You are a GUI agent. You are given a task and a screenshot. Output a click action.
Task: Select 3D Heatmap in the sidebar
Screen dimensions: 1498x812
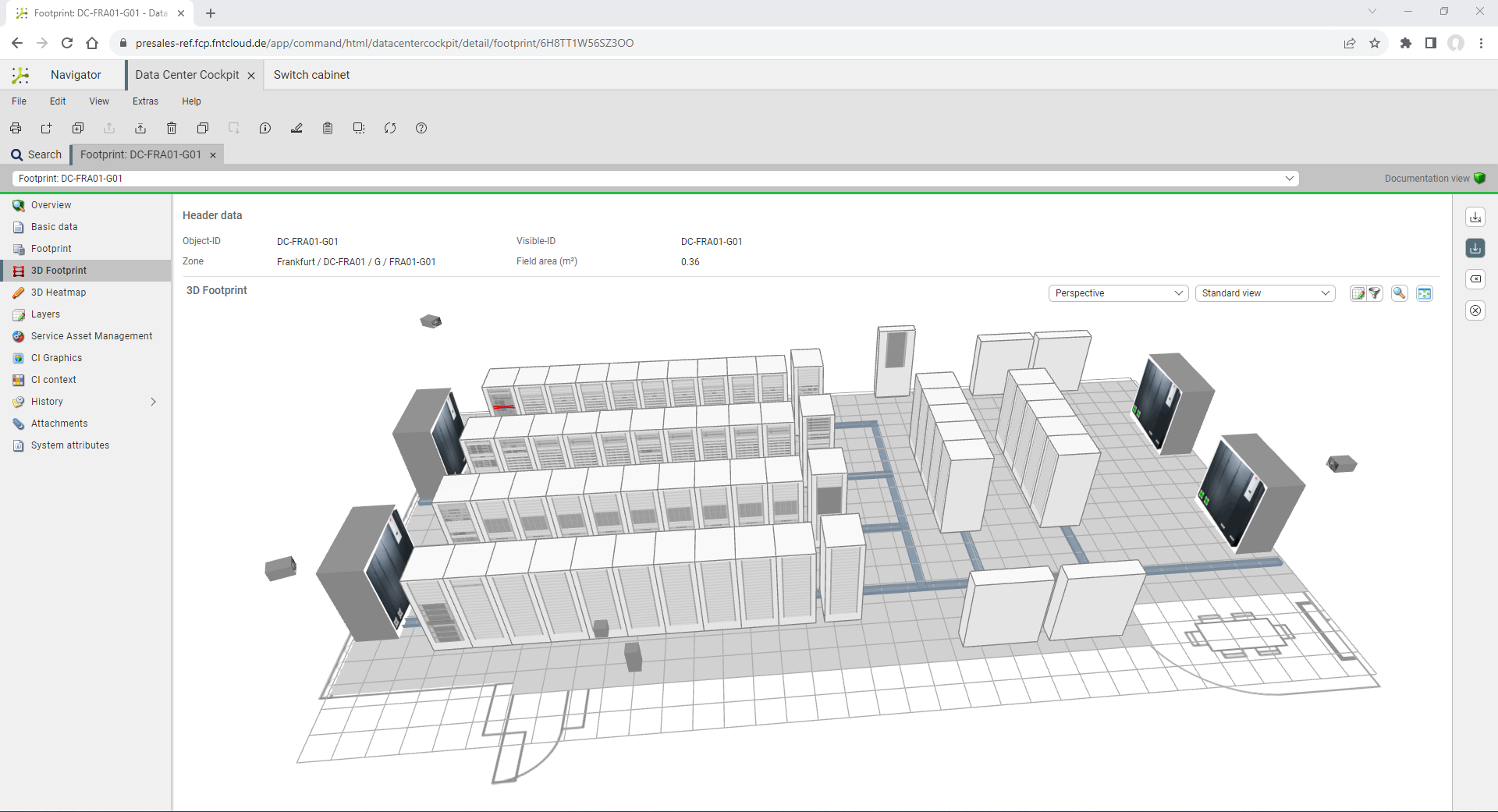tap(59, 293)
